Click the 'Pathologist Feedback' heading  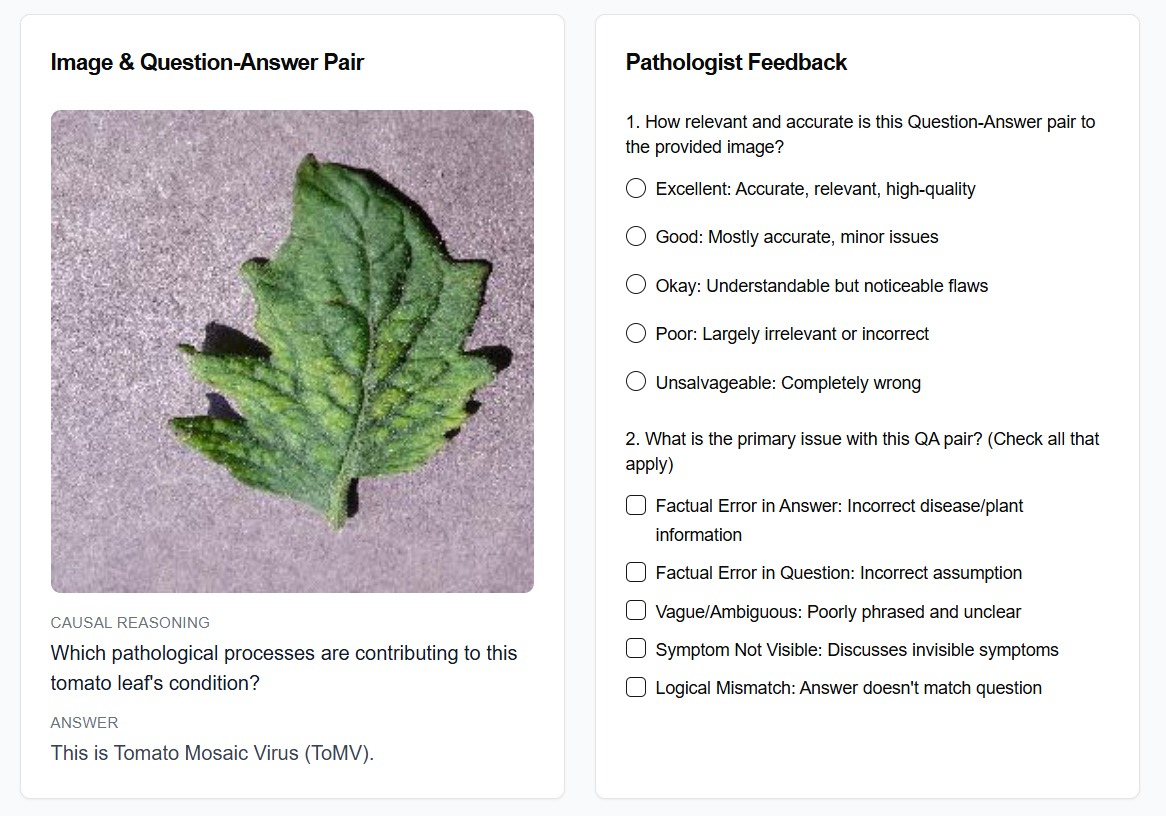tap(736, 63)
